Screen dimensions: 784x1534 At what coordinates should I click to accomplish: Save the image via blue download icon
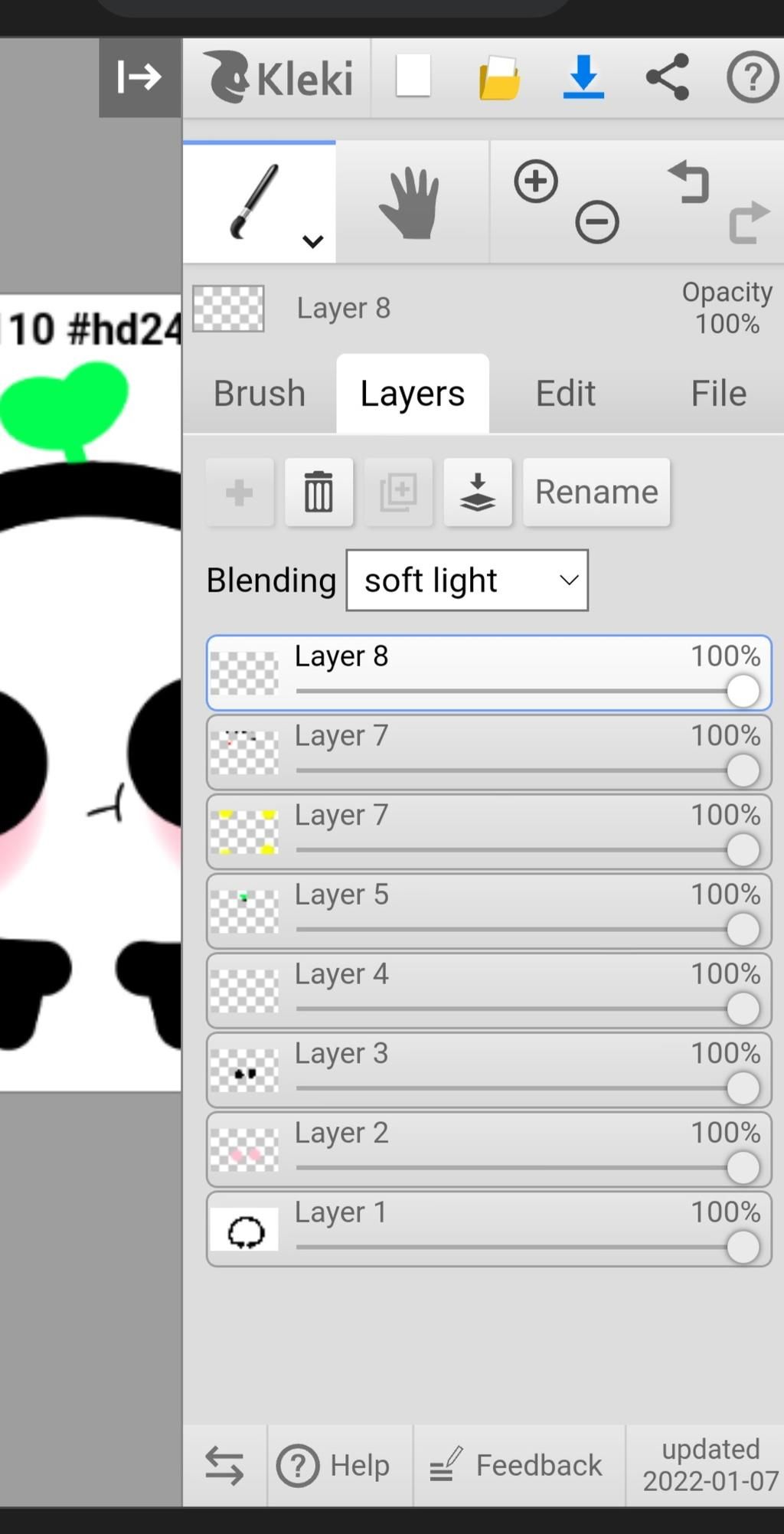pos(583,77)
